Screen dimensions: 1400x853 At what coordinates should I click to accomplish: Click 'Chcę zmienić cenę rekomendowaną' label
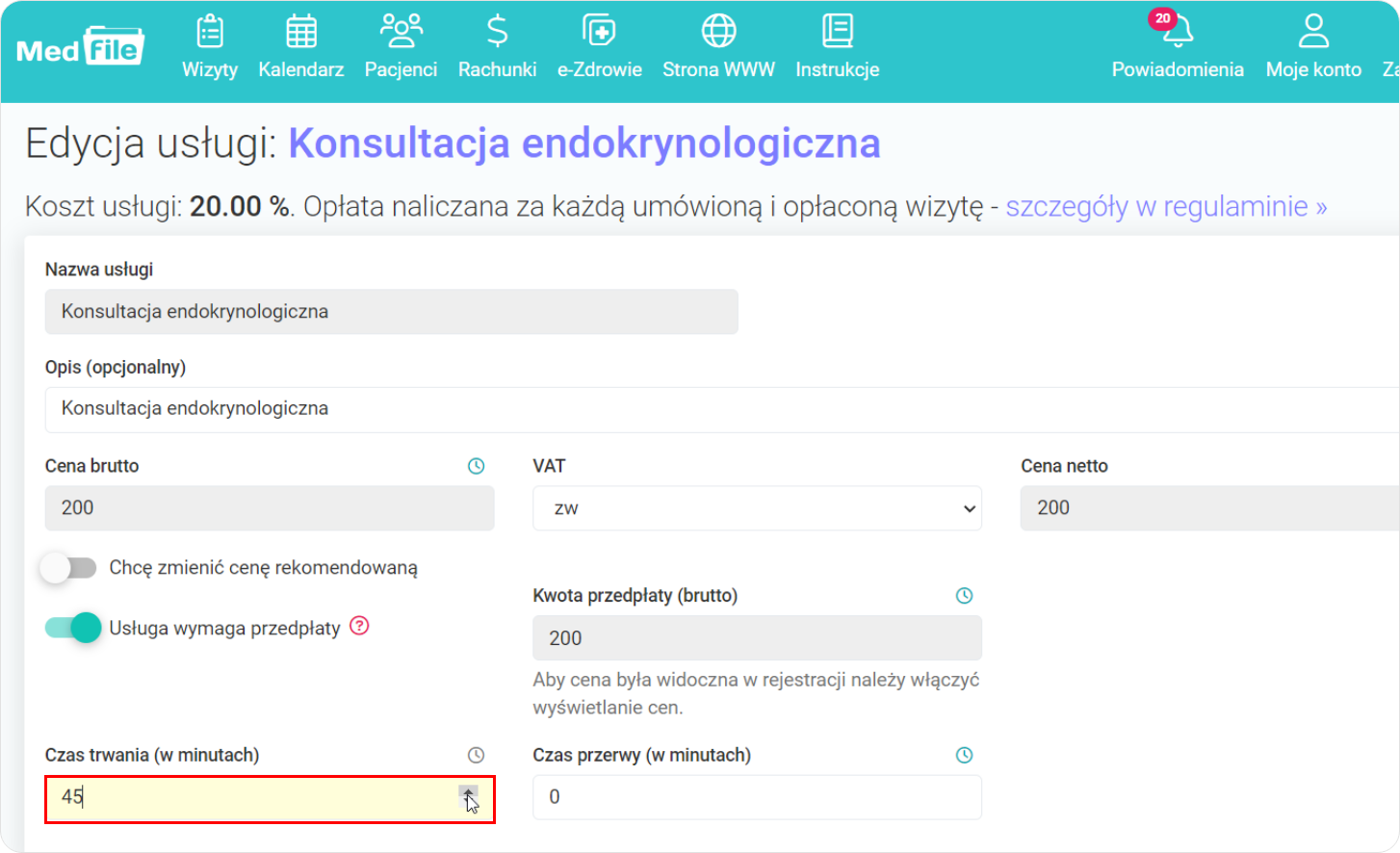(x=263, y=568)
